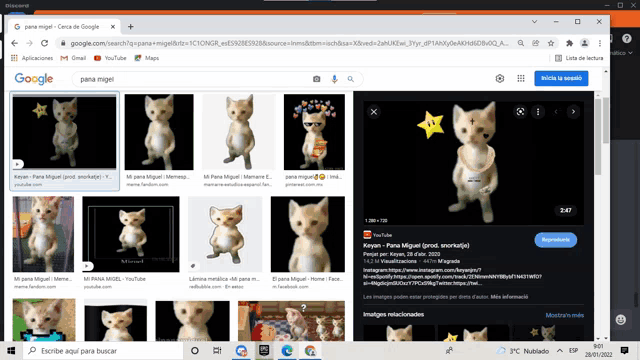Open the Chrome three-dot menu

coord(600,43)
